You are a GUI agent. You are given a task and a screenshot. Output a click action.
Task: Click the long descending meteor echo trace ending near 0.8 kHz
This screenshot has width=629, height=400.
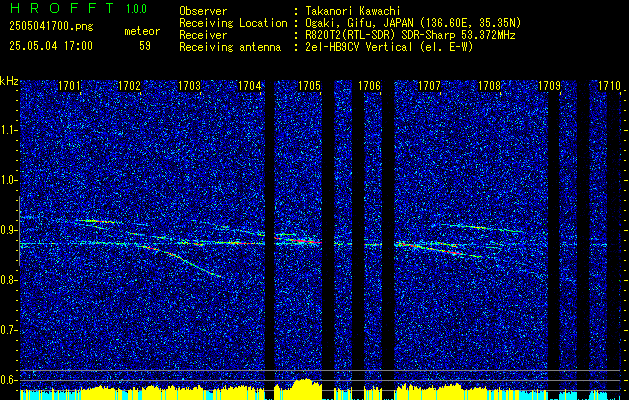[x=181, y=261]
